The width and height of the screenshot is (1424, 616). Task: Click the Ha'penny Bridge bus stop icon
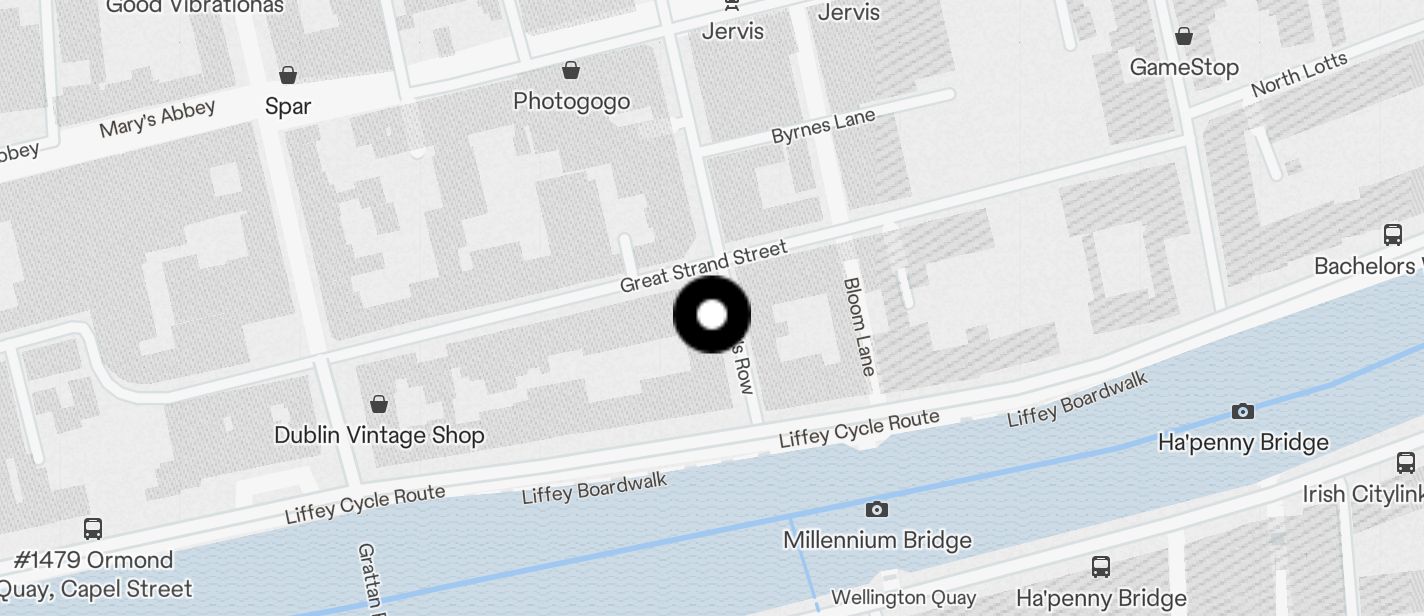coord(1101,567)
